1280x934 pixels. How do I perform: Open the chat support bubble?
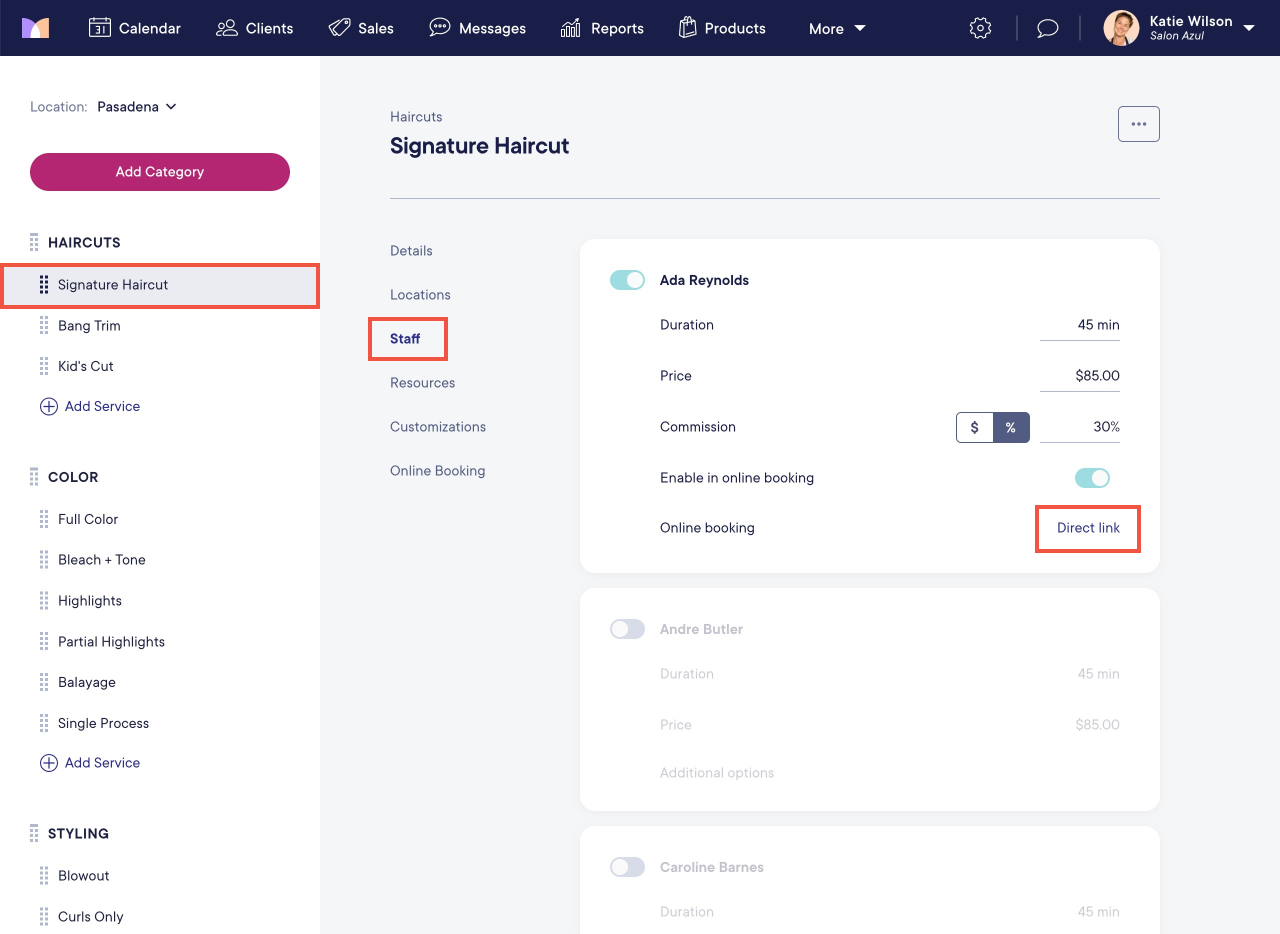1047,28
